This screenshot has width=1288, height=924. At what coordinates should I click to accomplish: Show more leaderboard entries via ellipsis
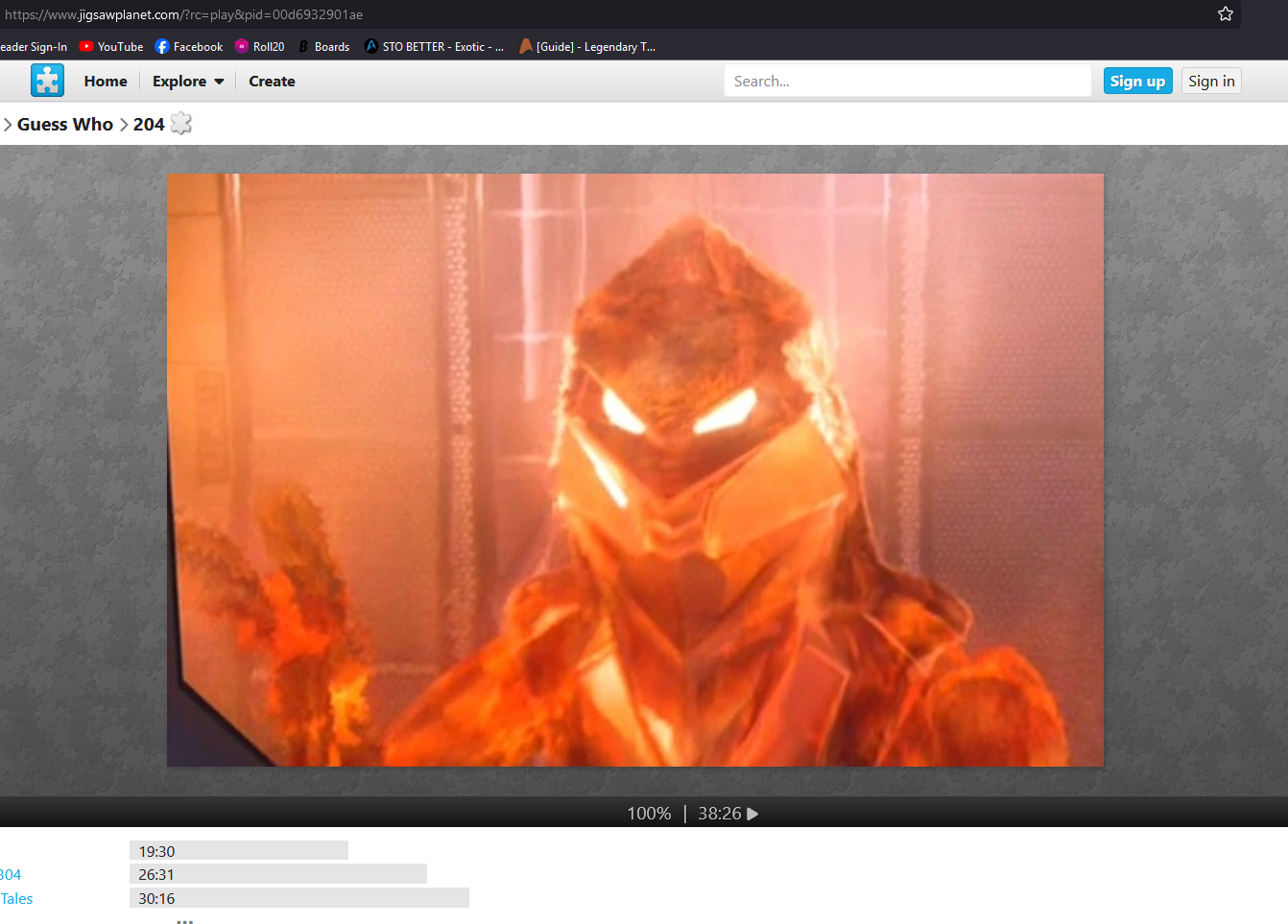coord(185,921)
